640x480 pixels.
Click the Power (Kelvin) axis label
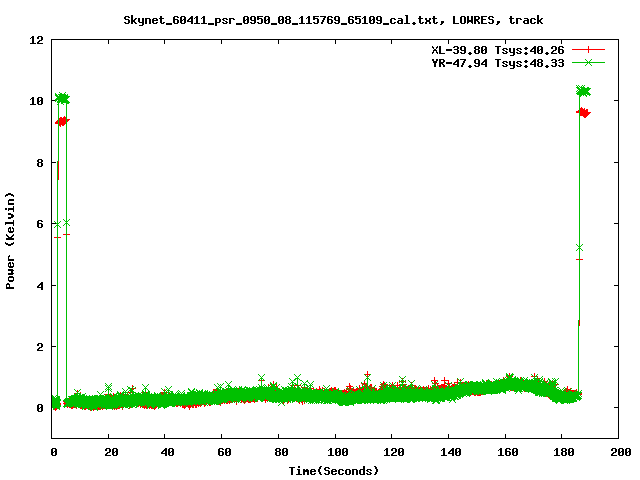click(10, 241)
